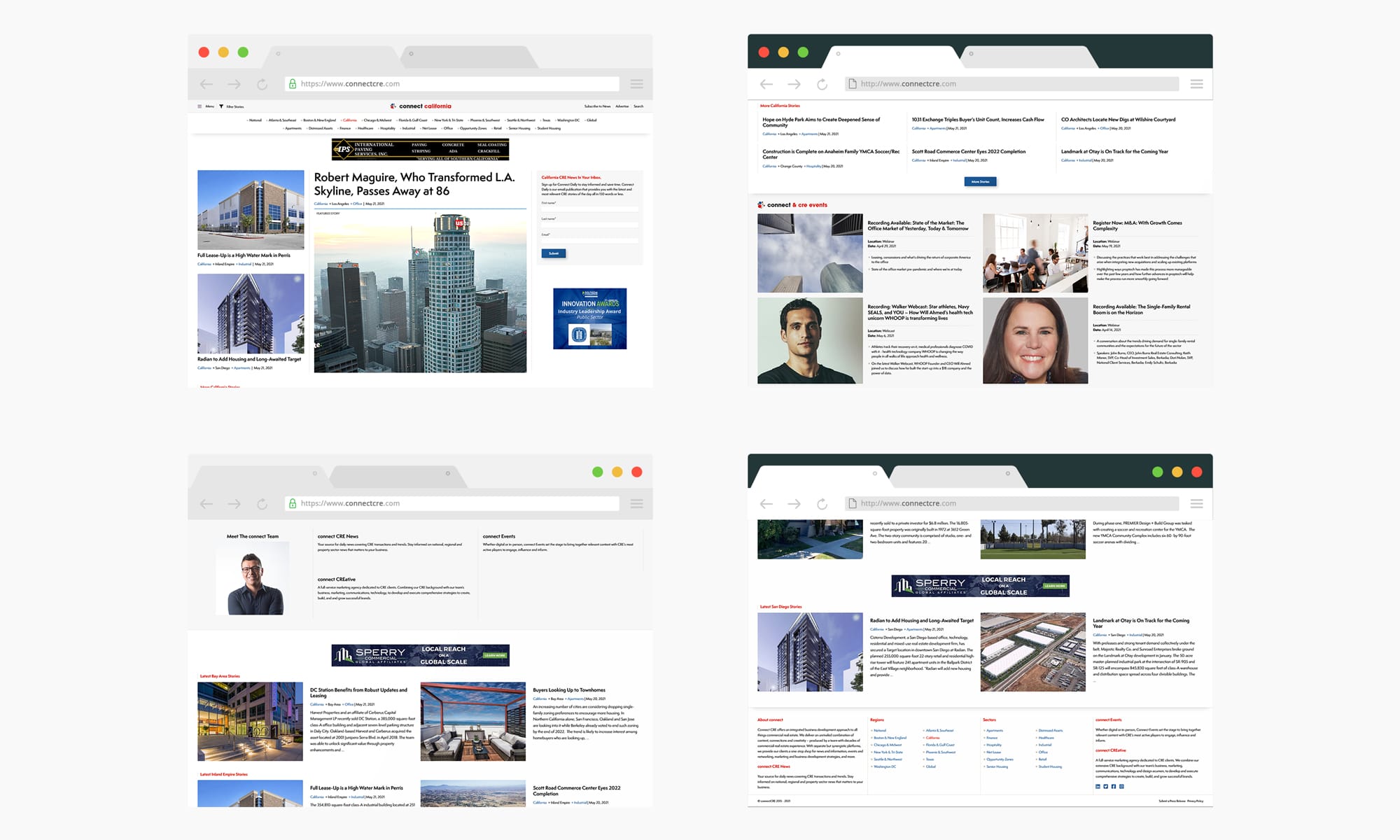Click the Twitter icon in the footer
Screen dimensions: 1400x840
[1105, 786]
